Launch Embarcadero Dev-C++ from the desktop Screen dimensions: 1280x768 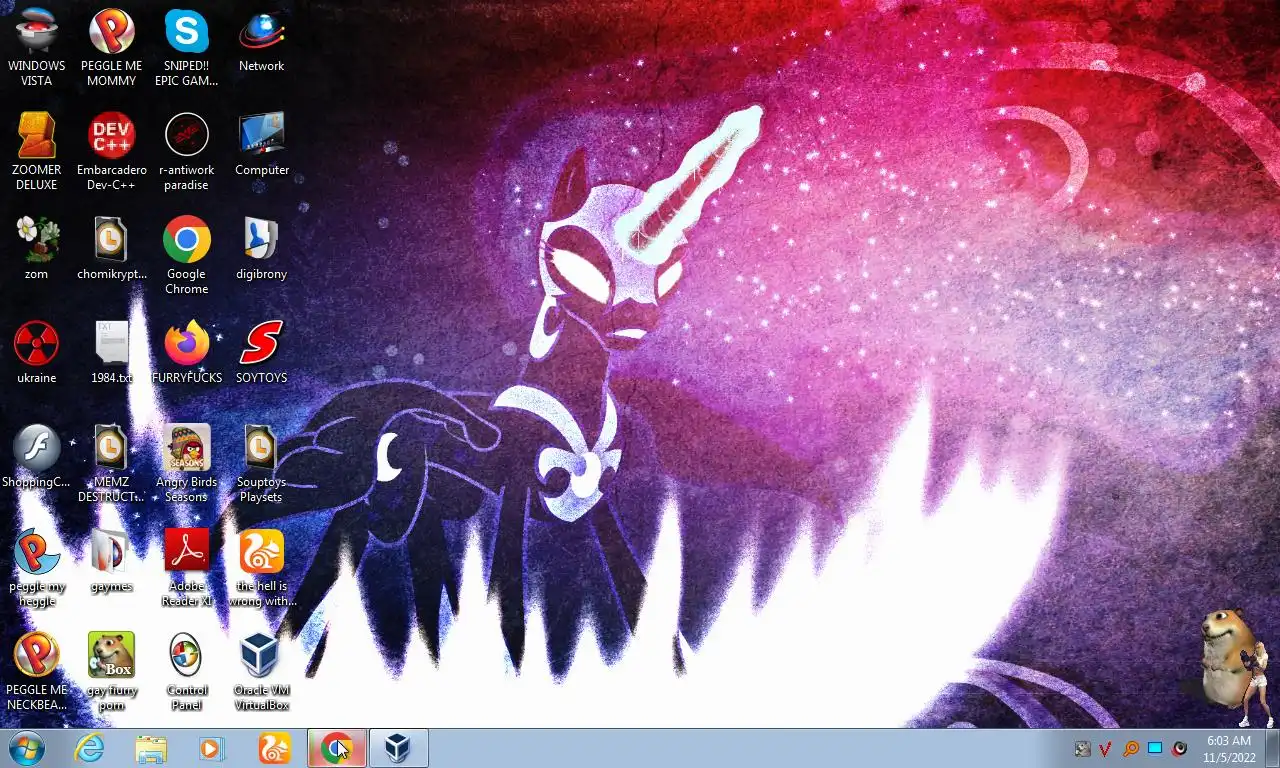pyautogui.click(x=112, y=151)
